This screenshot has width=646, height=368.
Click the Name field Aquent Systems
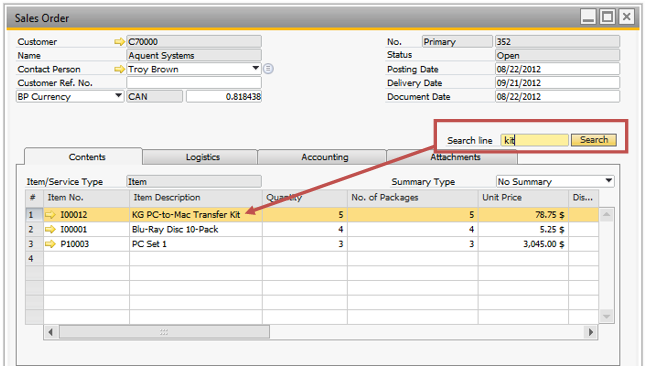(x=194, y=55)
